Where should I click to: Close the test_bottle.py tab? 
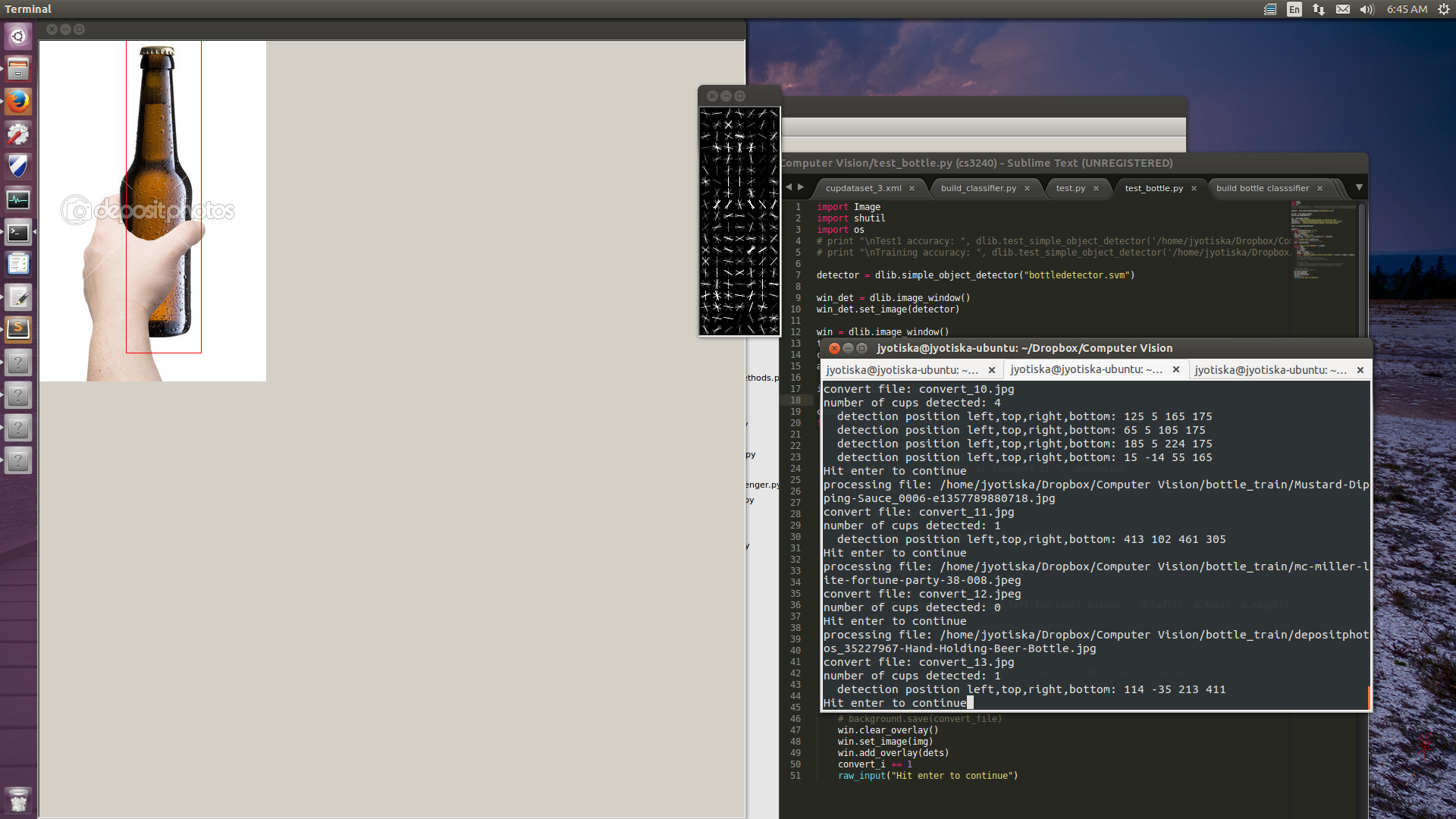pyautogui.click(x=1194, y=188)
